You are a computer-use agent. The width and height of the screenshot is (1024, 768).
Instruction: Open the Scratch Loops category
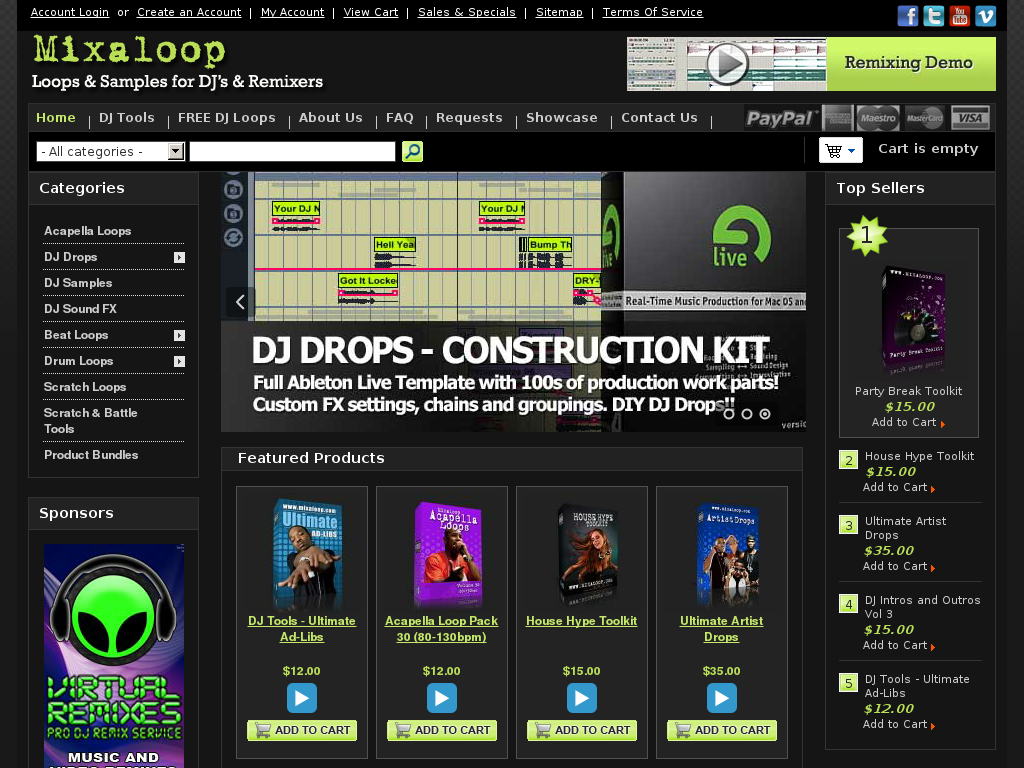tap(85, 388)
